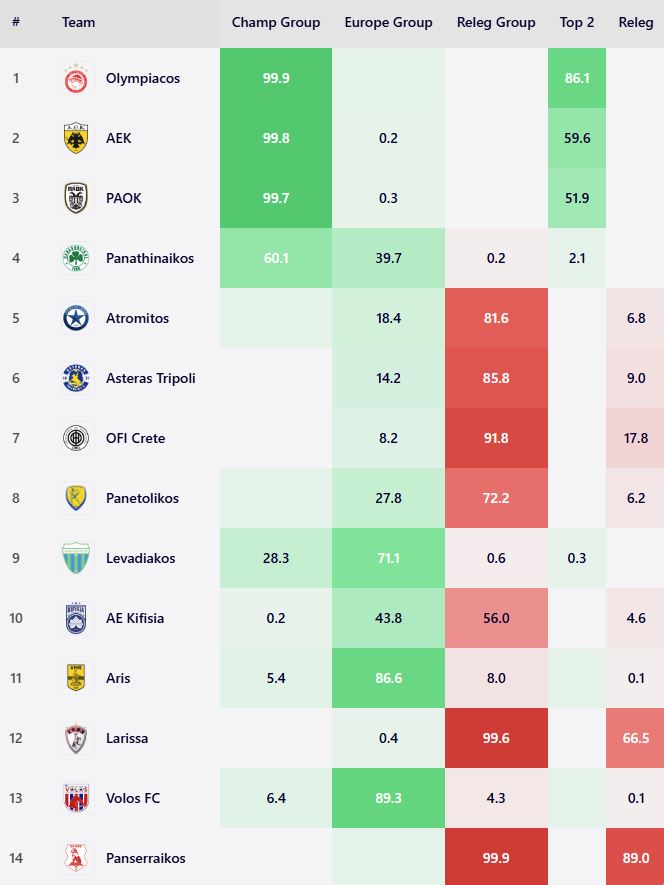The image size is (664, 885).
Task: Sort by Champ Group column
Action: 276,22
